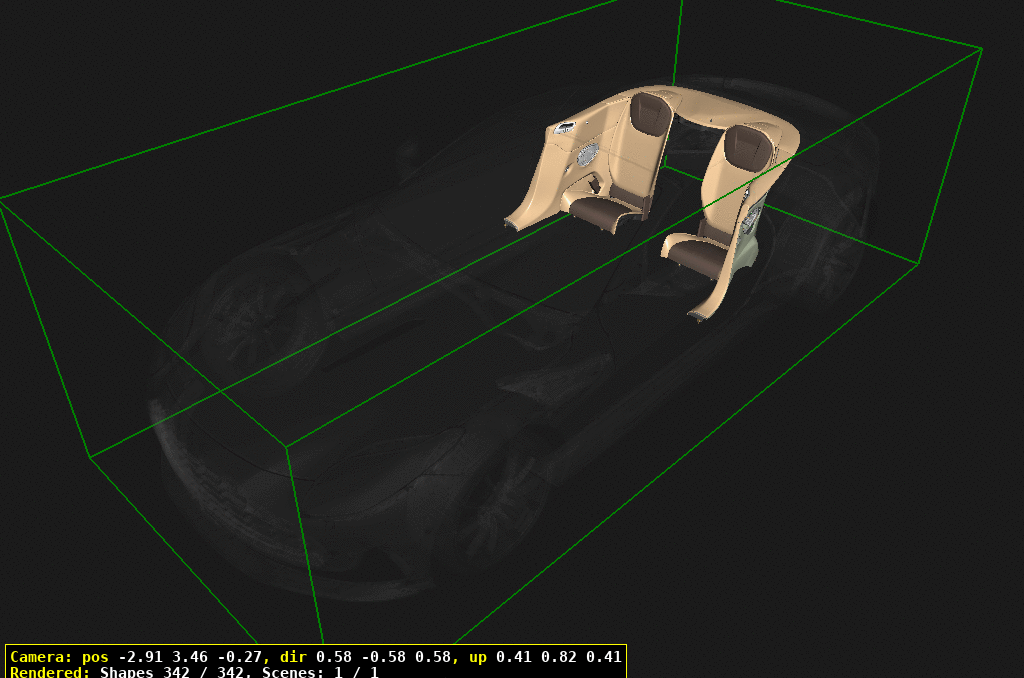Click the bounding box's front vertical edge

coord(305,540)
